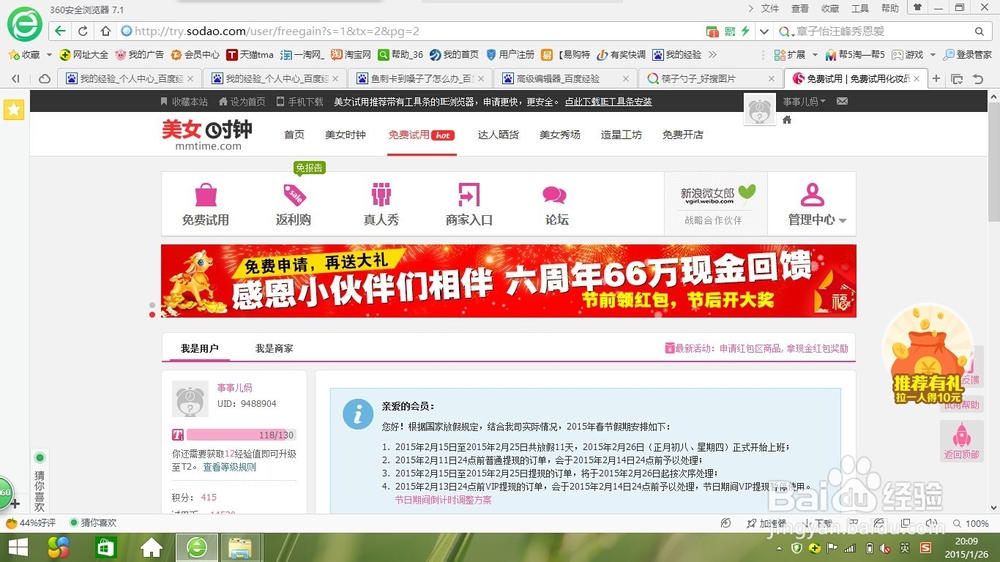The image size is (1000, 562).
Task: Expand the 管理中心 dropdown
Action: pos(816,219)
